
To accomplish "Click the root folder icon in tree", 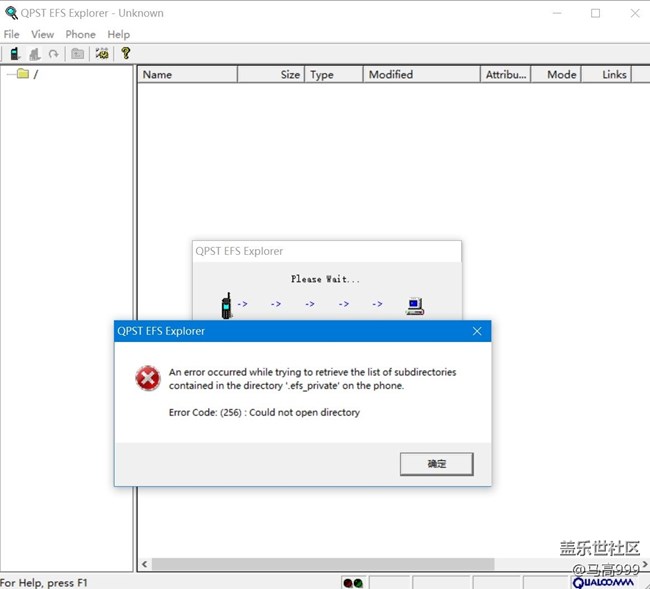I will [x=22, y=74].
